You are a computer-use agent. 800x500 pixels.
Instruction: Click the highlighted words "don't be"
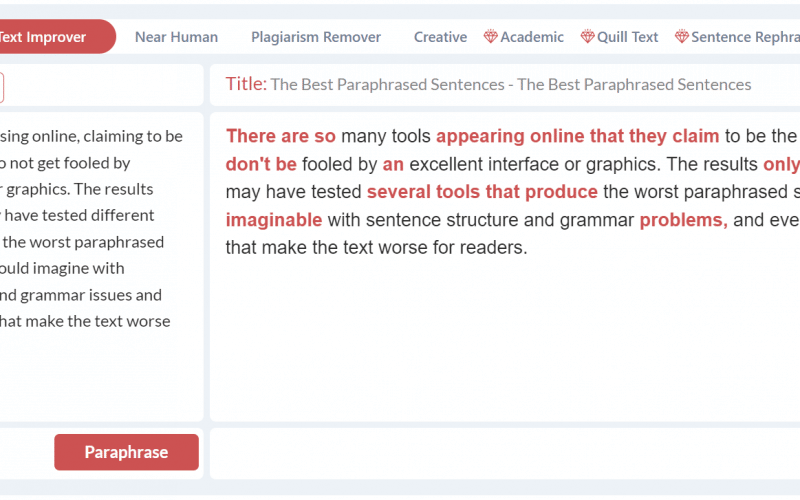coord(261,164)
